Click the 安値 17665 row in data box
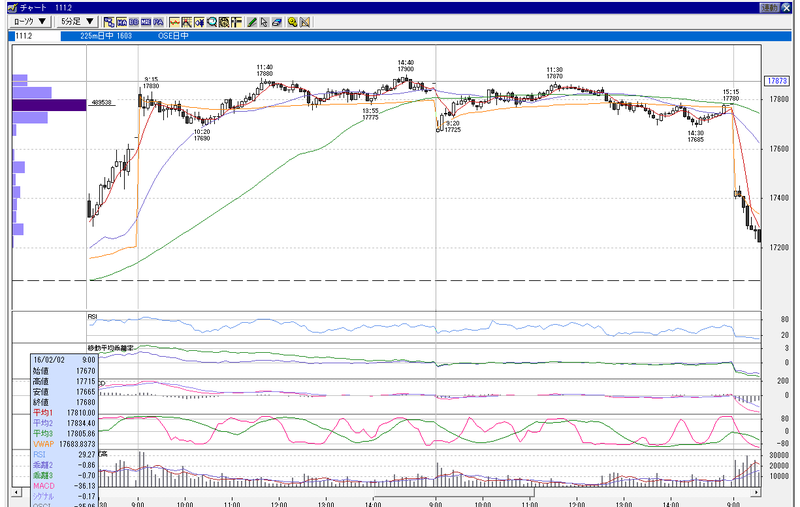800x507 pixels. (64, 392)
